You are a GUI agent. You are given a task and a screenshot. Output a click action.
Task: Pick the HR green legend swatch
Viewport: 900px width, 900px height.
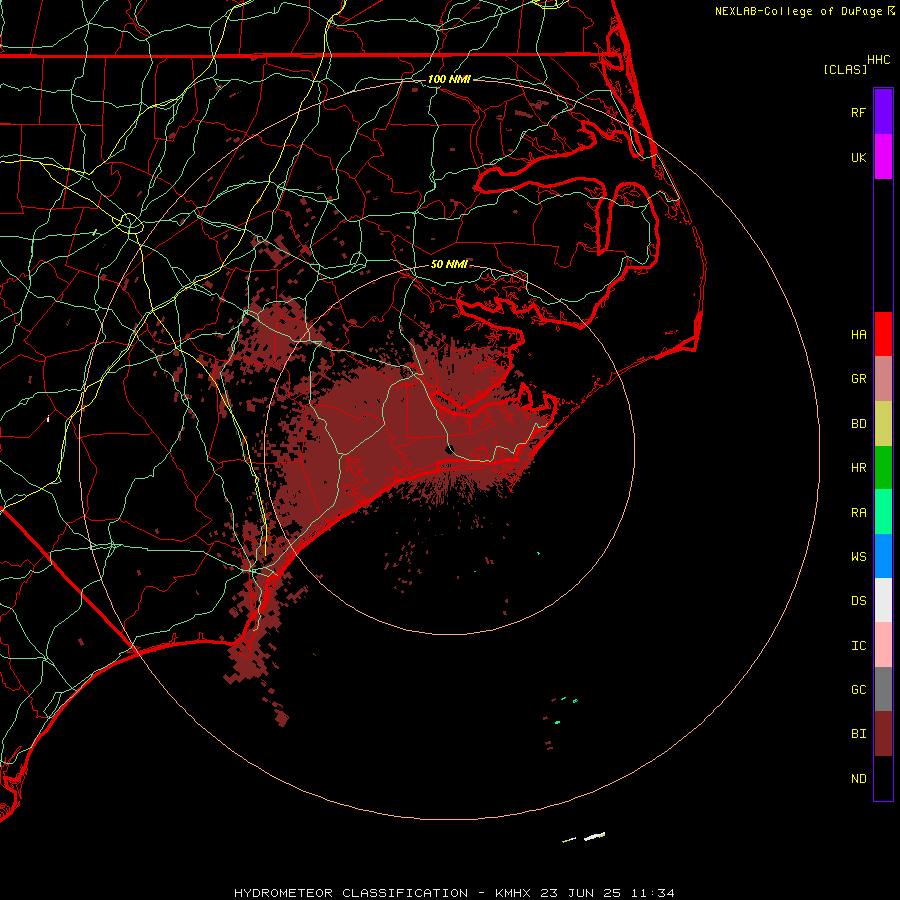[883, 468]
